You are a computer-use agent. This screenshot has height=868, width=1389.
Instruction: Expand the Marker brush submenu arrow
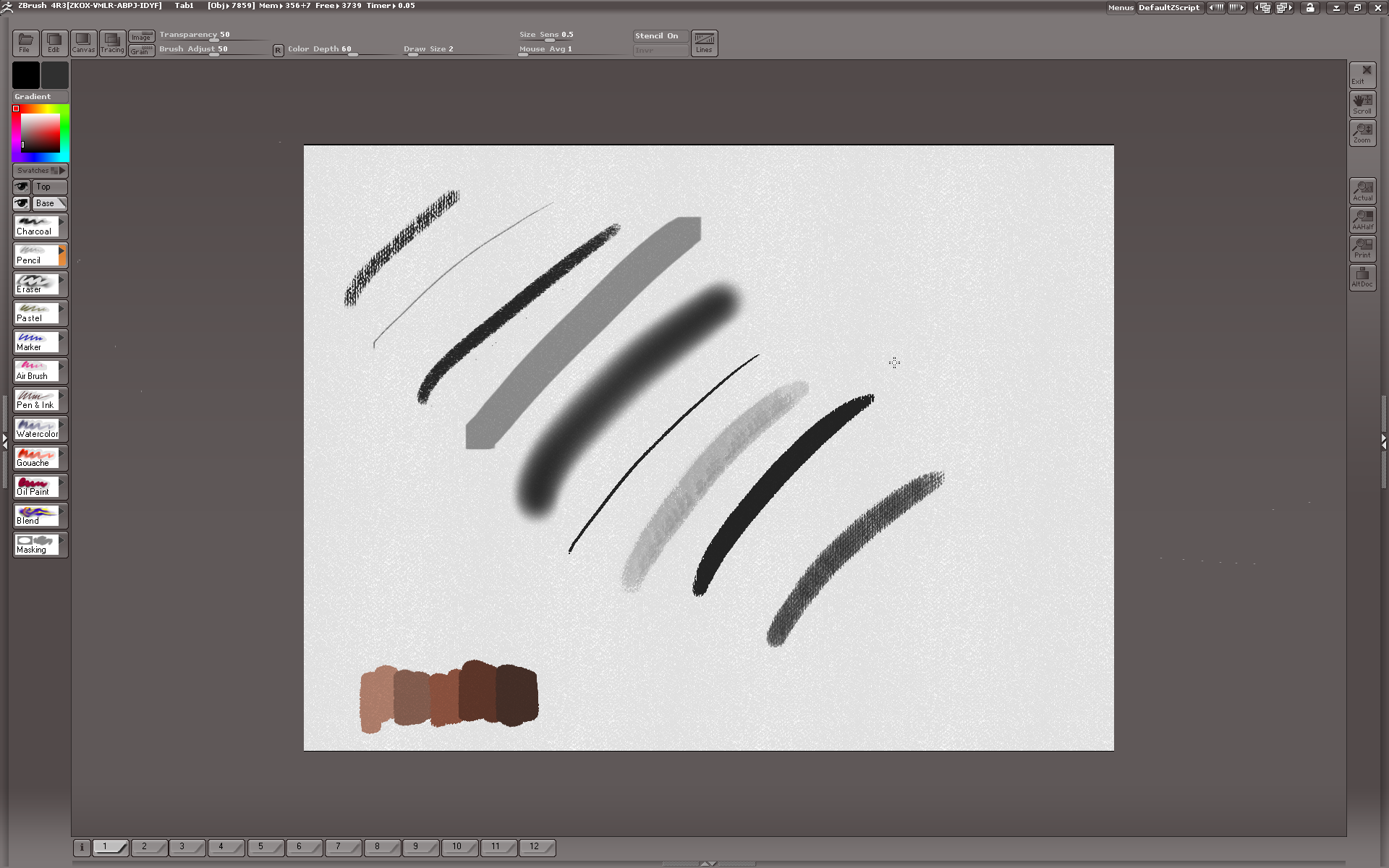pos(62,338)
